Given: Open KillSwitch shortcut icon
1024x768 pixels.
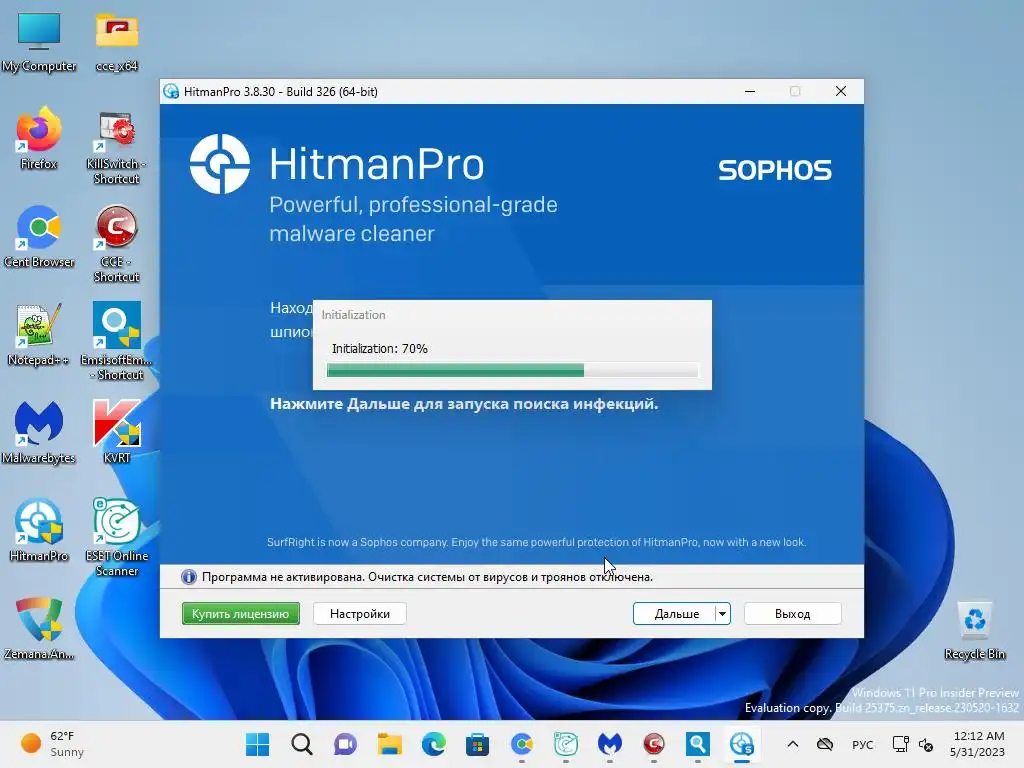Looking at the screenshot, I should pyautogui.click(x=116, y=148).
